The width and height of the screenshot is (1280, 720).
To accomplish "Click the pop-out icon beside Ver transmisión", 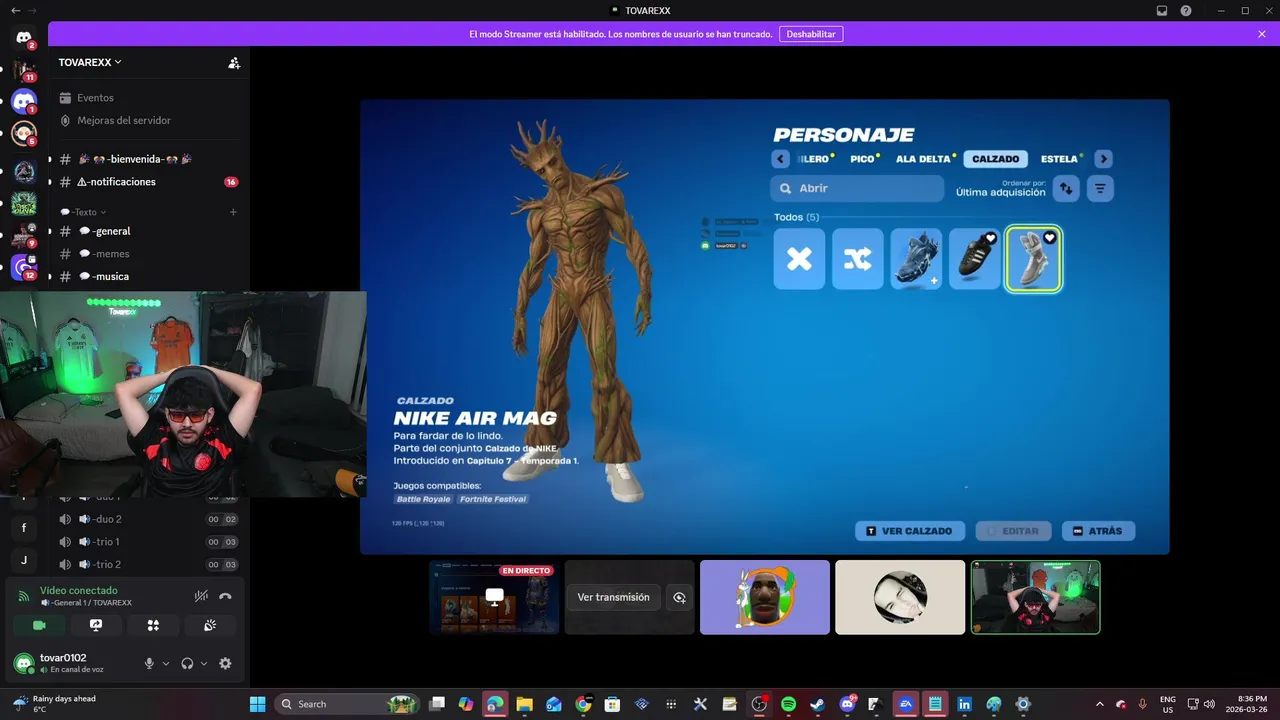I will click(x=679, y=597).
